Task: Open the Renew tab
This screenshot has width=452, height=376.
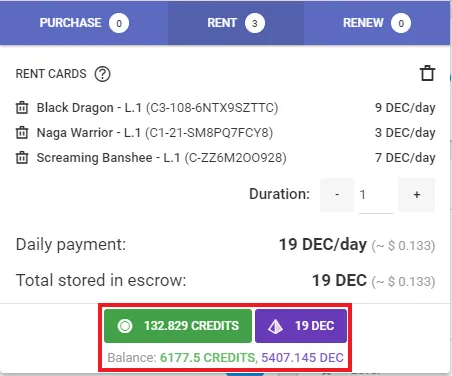Action: point(377,23)
